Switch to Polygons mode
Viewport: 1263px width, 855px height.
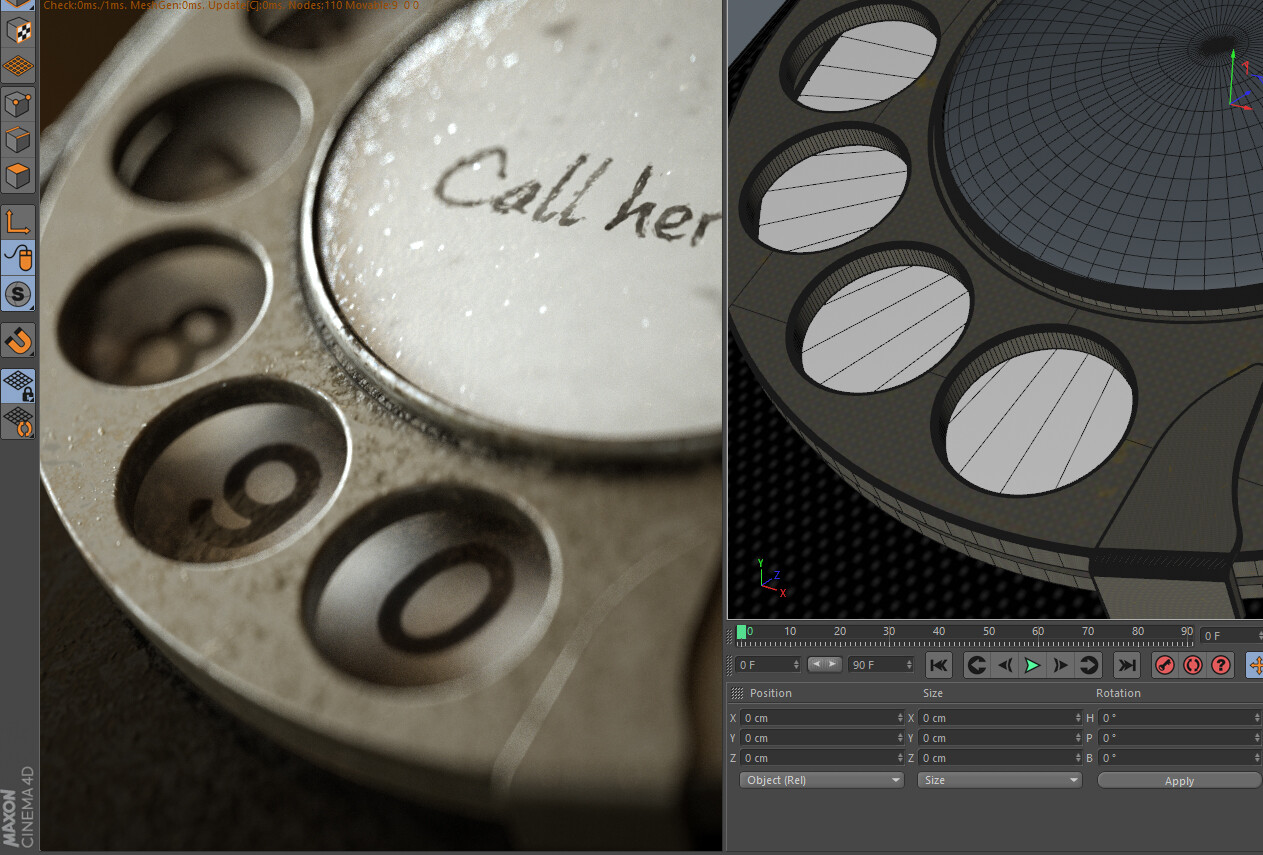pyautogui.click(x=19, y=177)
